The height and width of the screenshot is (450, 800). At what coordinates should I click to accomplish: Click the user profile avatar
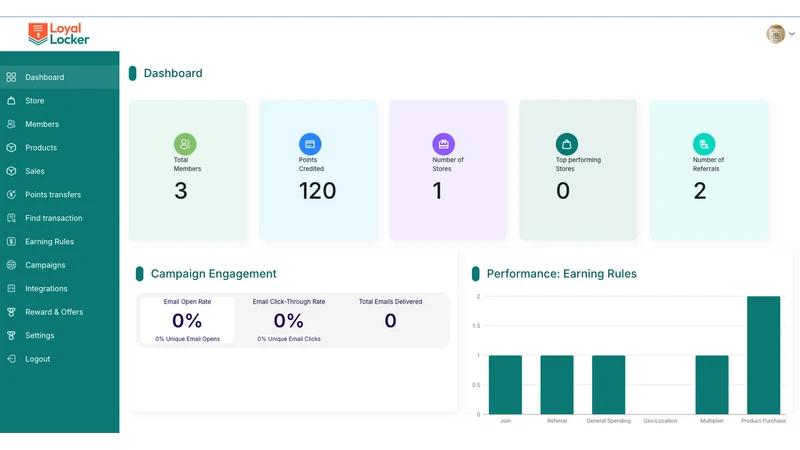(776, 34)
